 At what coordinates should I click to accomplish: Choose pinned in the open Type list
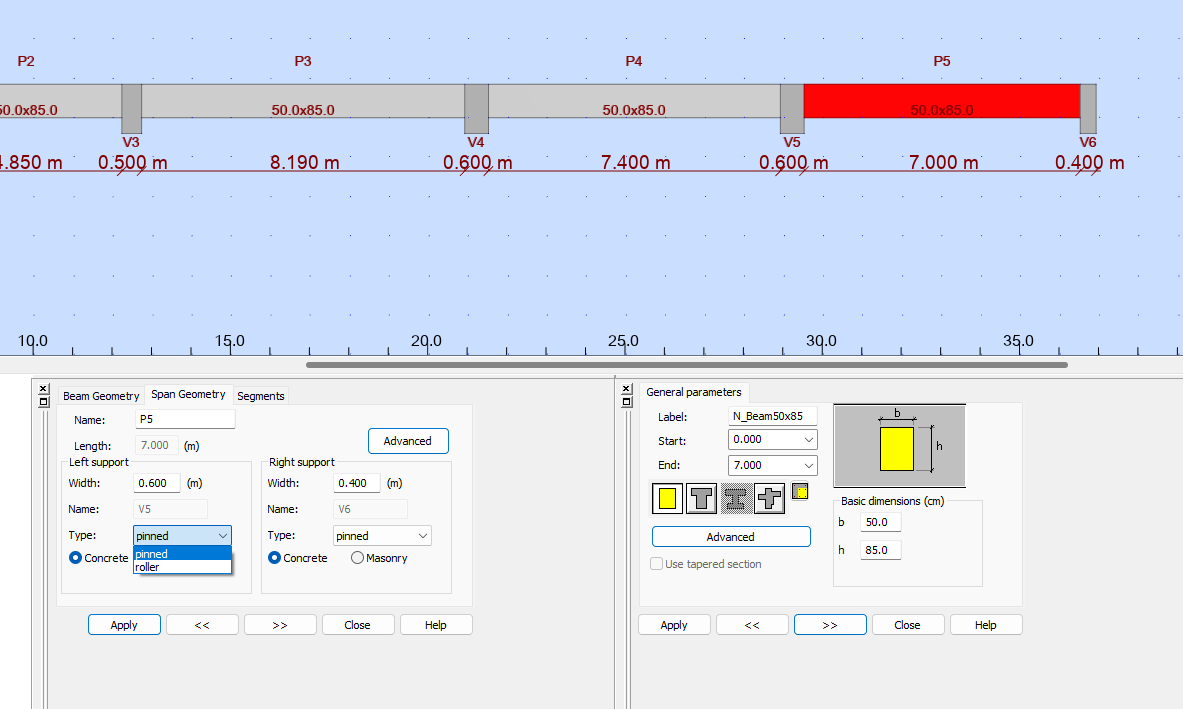pyautogui.click(x=183, y=554)
